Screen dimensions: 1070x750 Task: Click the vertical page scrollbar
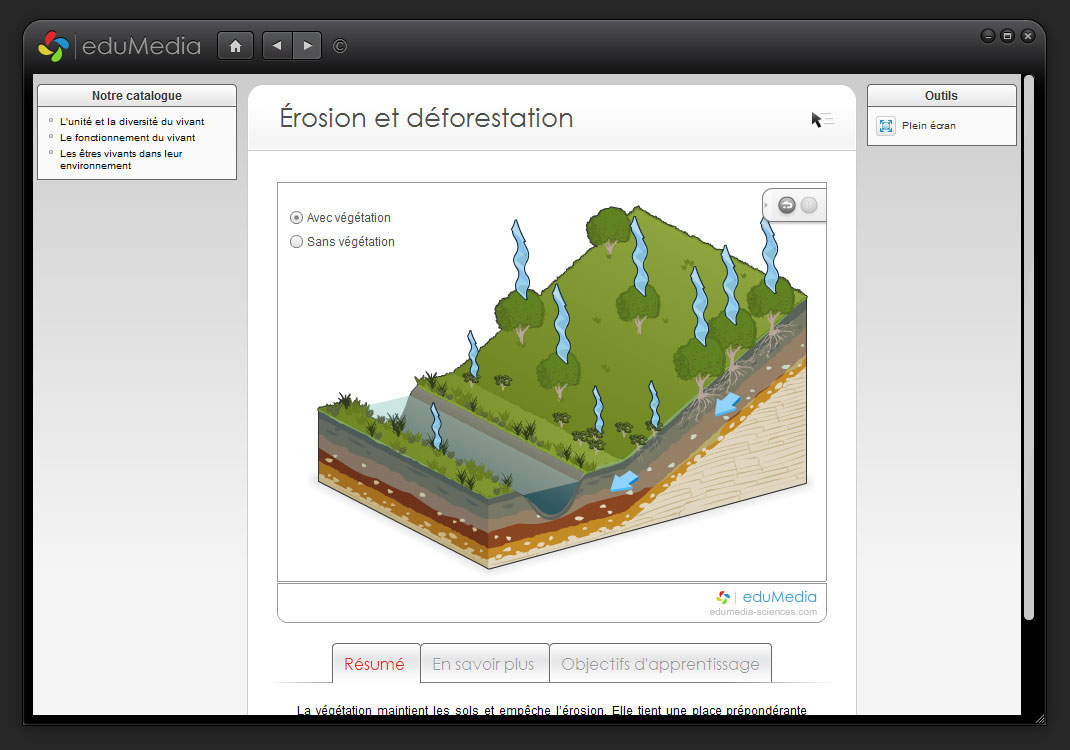[1028, 350]
